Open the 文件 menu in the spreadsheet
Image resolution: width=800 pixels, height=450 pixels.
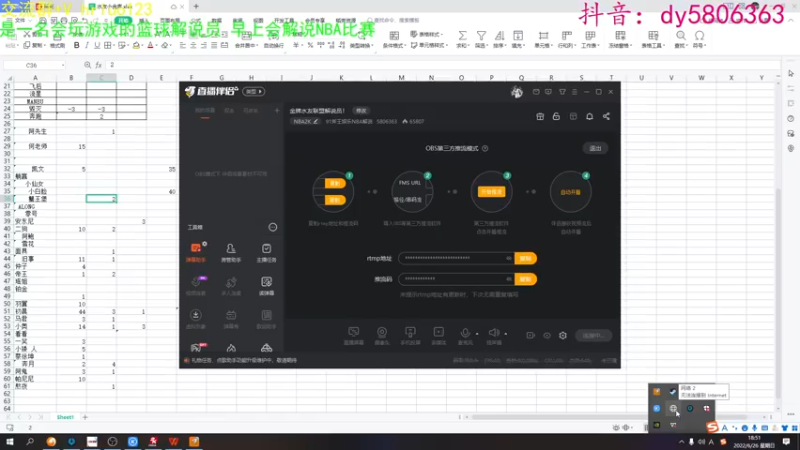20,20
